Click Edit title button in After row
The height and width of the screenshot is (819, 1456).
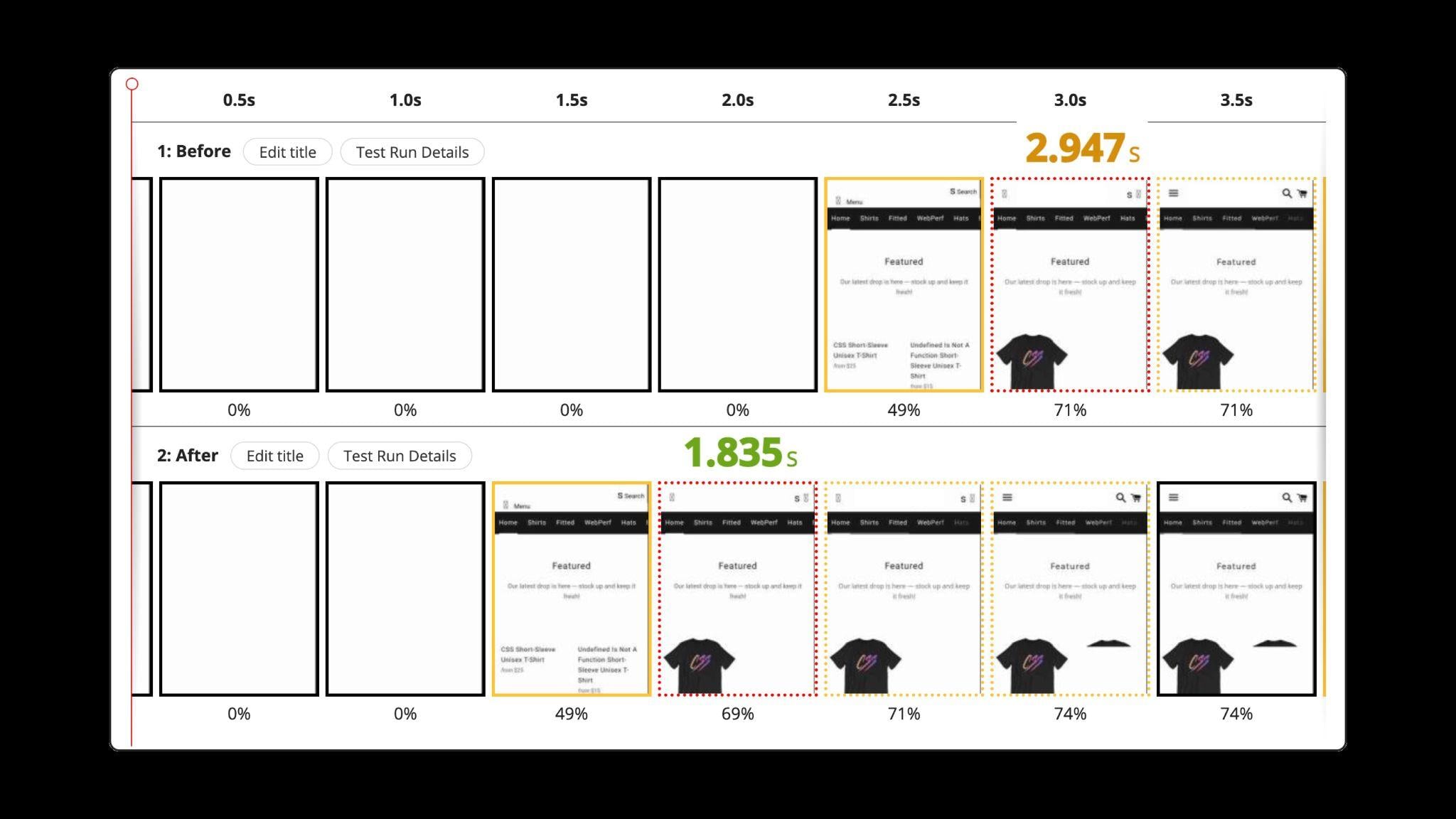tap(274, 455)
